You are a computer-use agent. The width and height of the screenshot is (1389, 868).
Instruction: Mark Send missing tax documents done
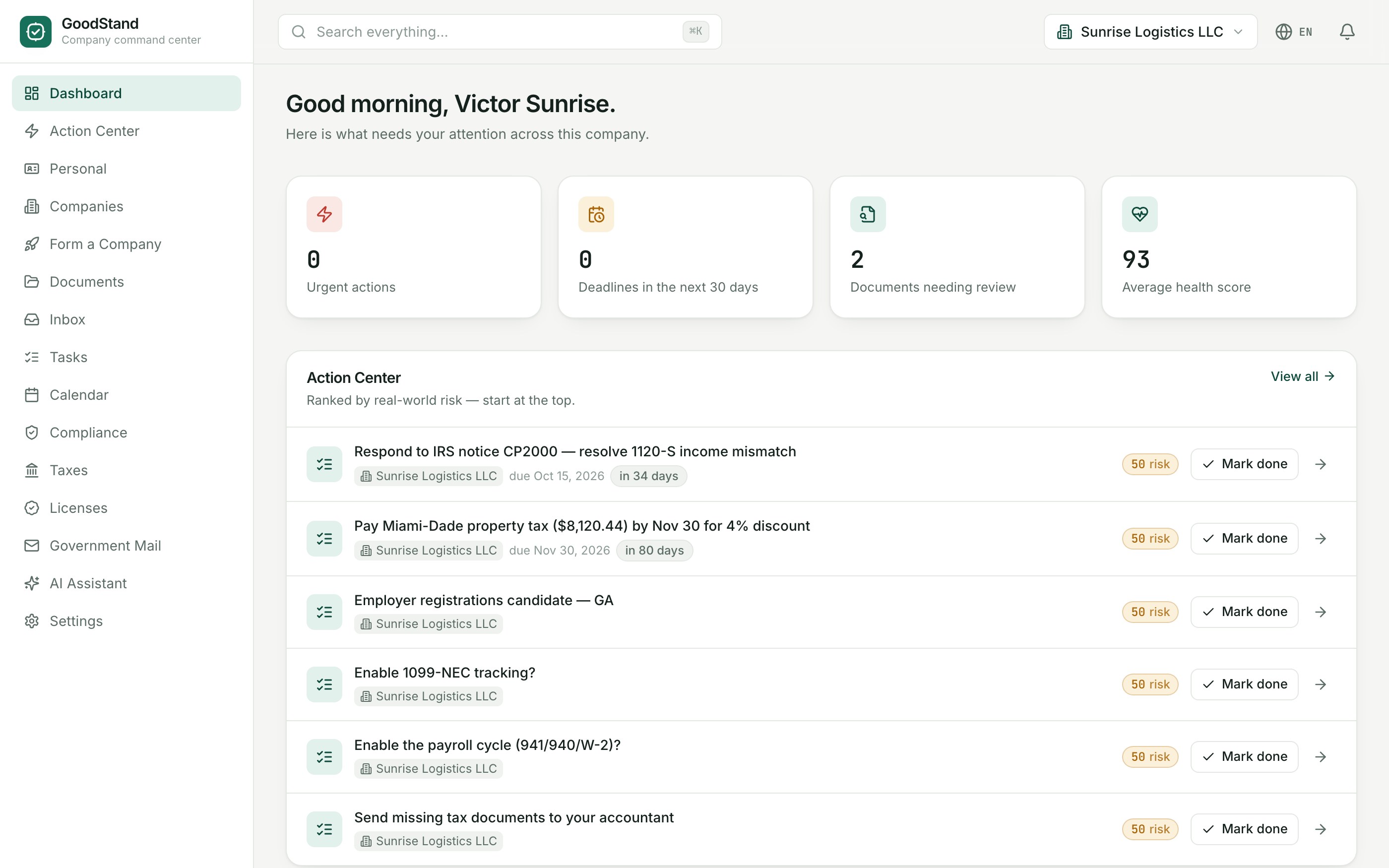[x=1244, y=829]
